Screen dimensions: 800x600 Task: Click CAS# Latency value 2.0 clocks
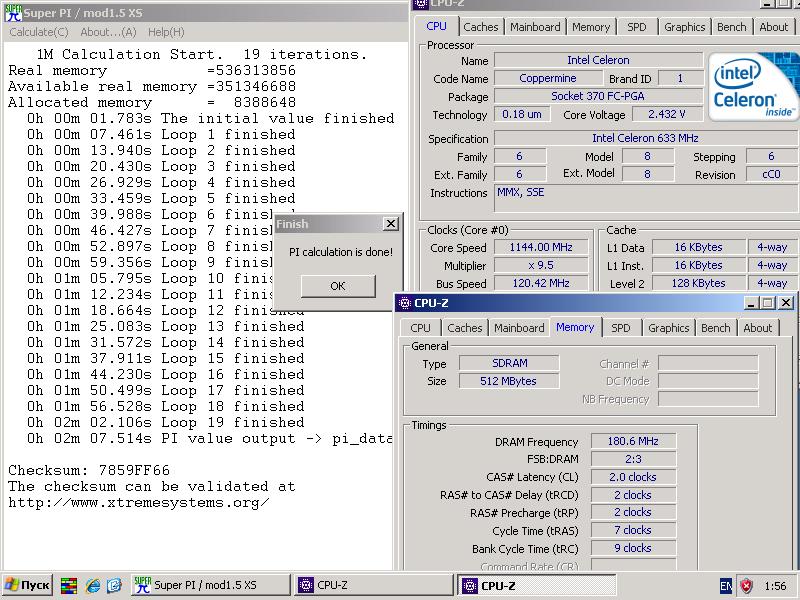[x=633, y=477]
